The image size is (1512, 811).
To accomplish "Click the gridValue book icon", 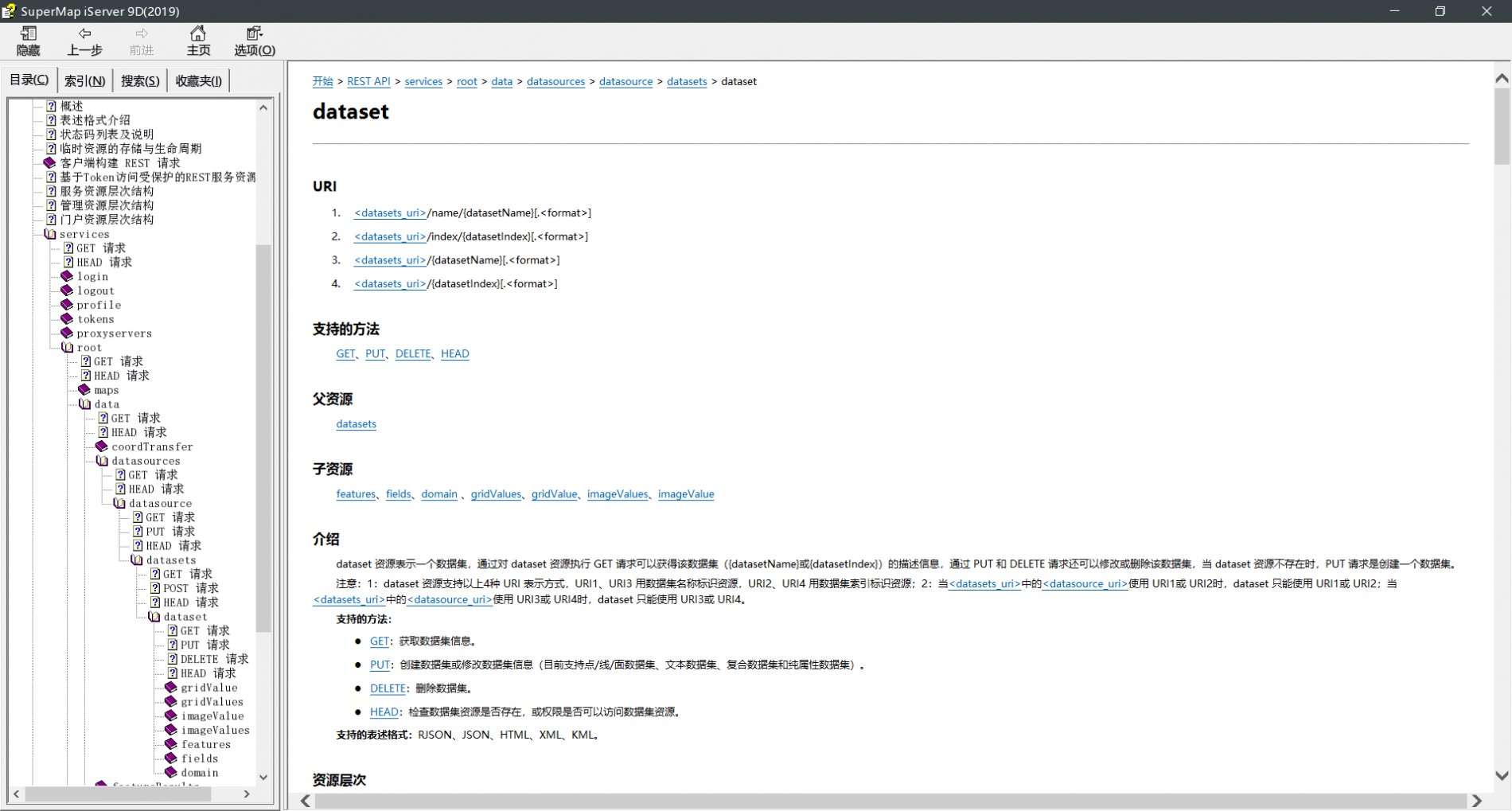I will pos(171,688).
